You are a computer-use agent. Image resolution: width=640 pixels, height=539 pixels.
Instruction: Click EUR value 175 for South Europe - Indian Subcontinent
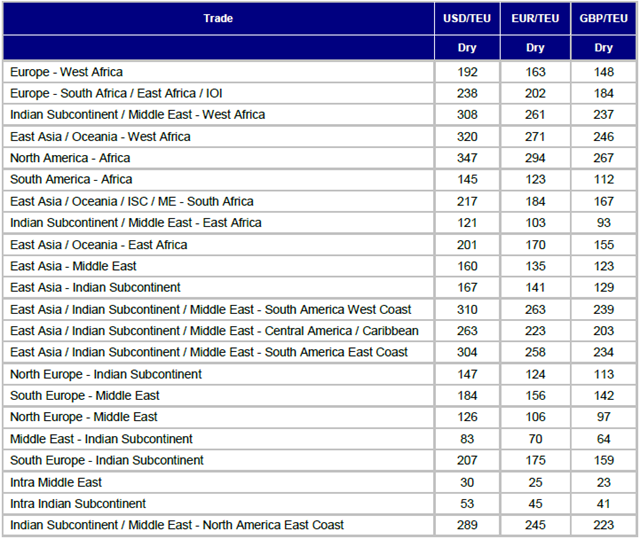[535, 460]
